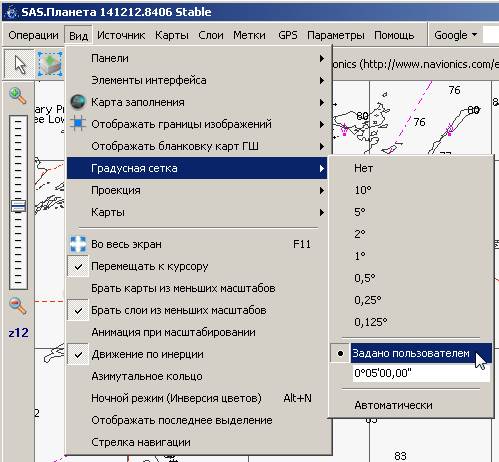Expand Элементы интерфейса submenu
The height and width of the screenshot is (462, 499).
click(x=197, y=80)
